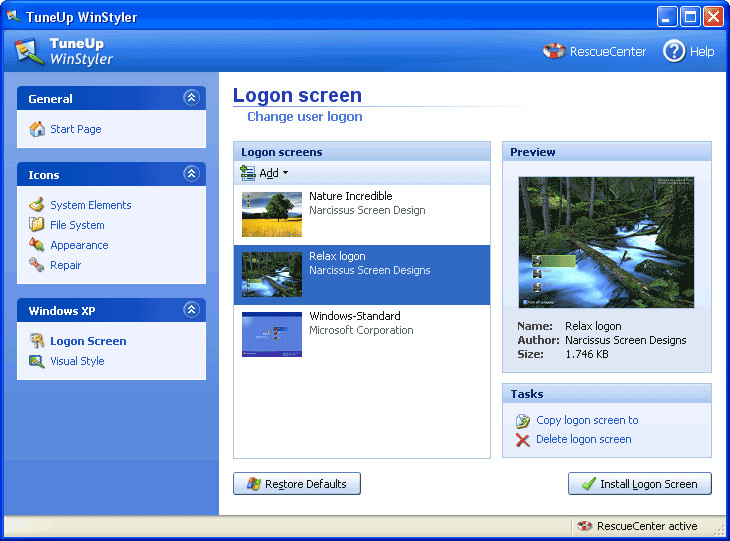Go to System Elements page
This screenshot has width=730, height=541.
coord(91,205)
